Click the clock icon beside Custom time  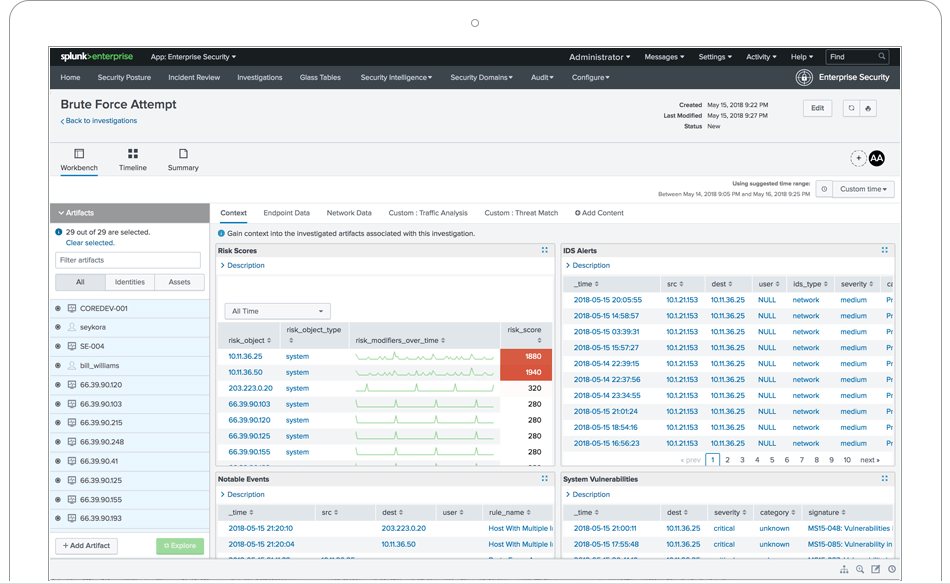pos(824,189)
